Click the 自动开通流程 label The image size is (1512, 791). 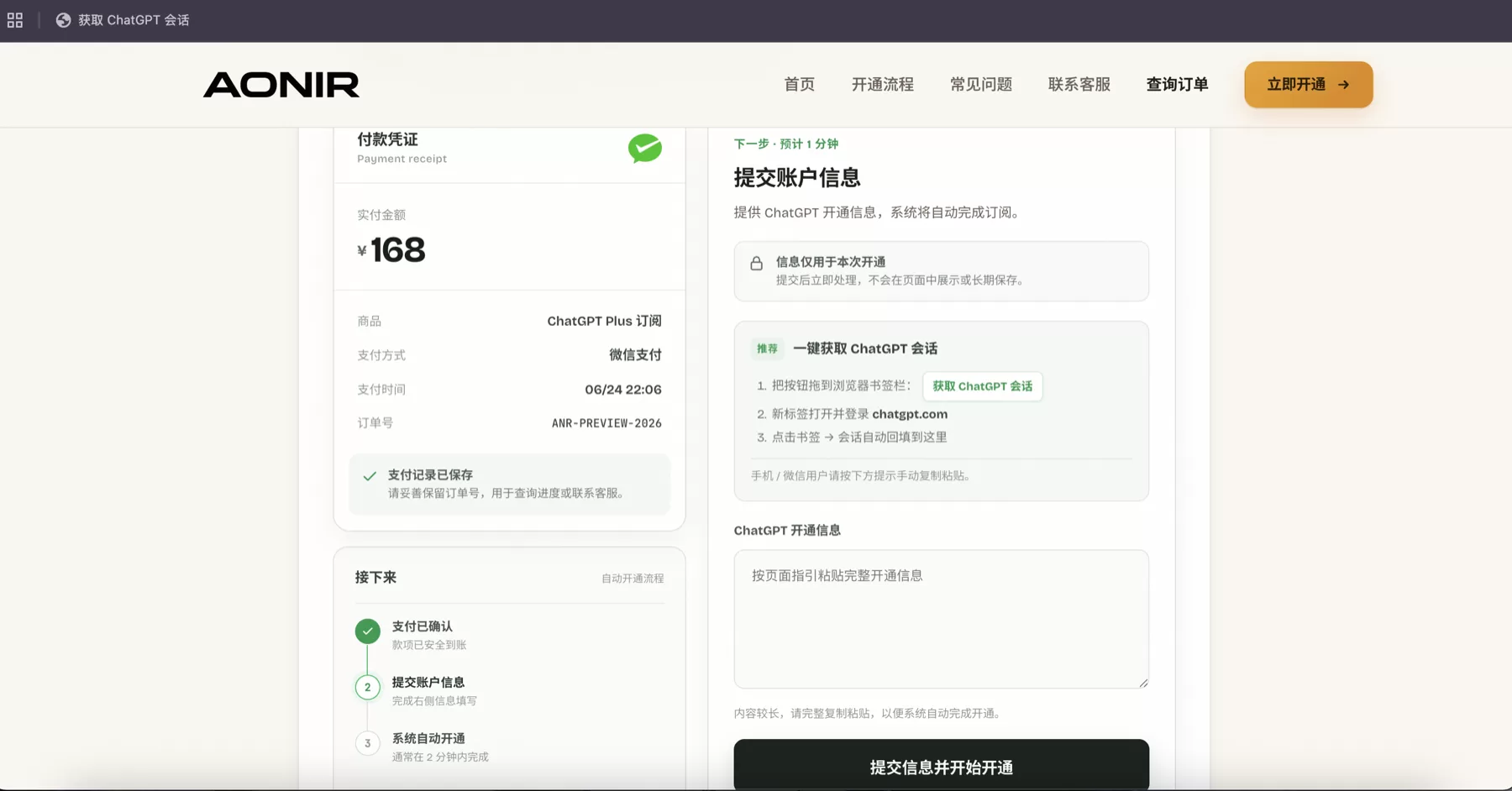[633, 579]
